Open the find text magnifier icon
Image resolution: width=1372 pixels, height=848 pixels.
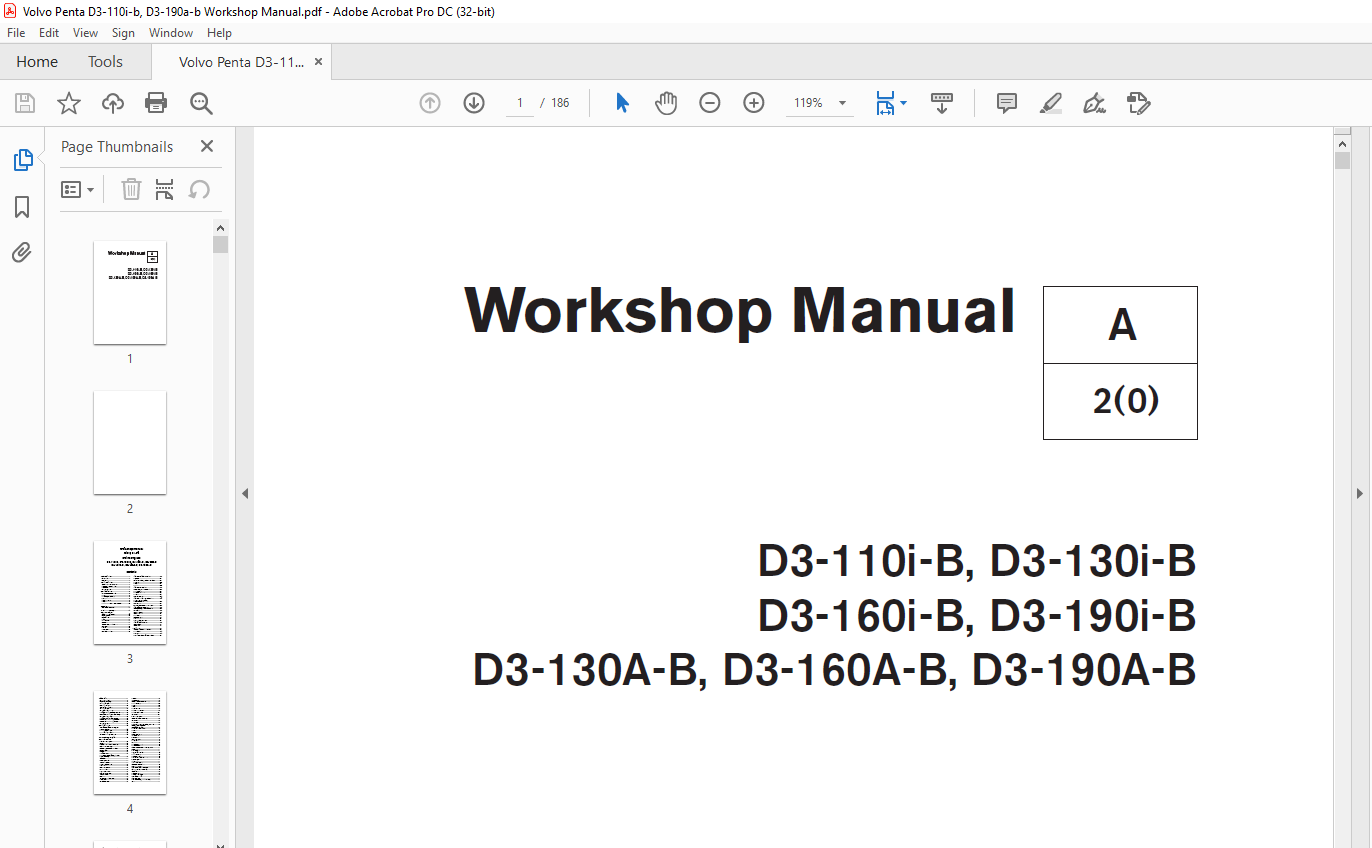pyautogui.click(x=201, y=103)
